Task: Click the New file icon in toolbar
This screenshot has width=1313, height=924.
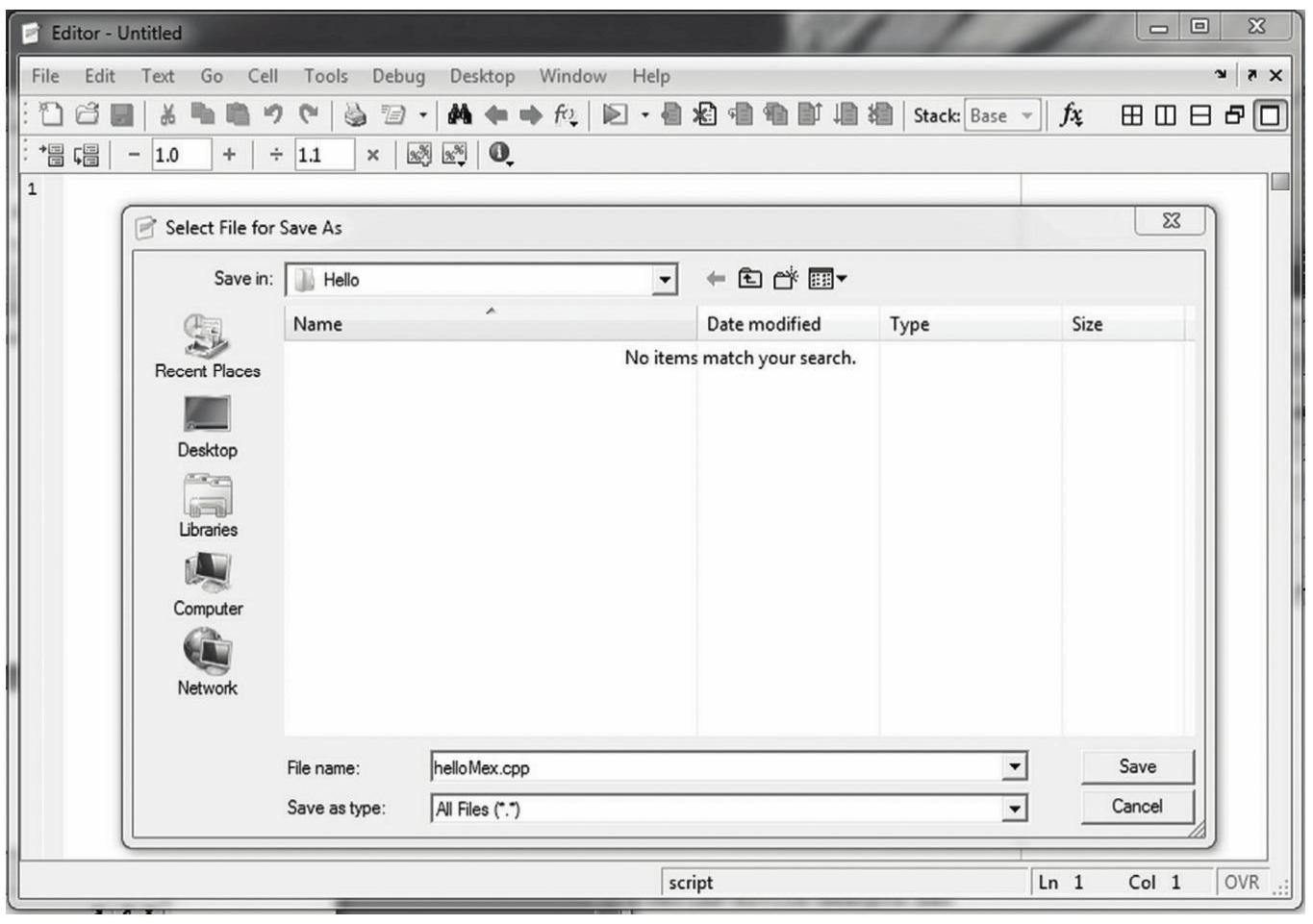Action: coord(52,115)
